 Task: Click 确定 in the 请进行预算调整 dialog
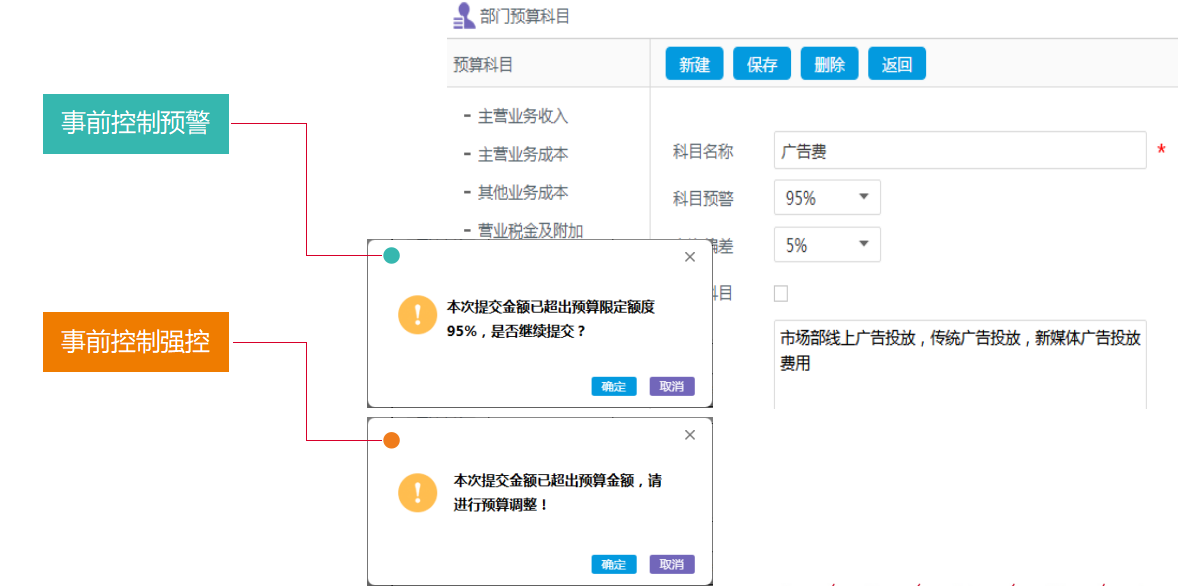614,564
